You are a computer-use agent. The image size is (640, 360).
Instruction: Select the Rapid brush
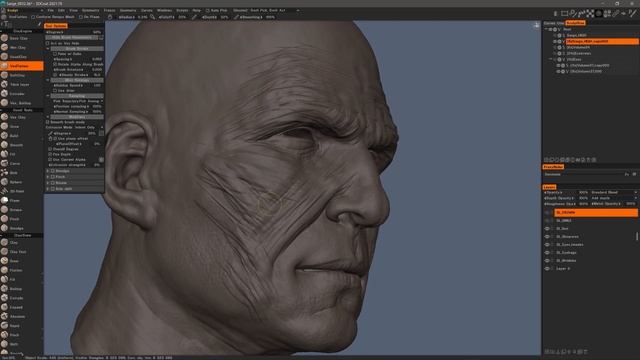15,326
